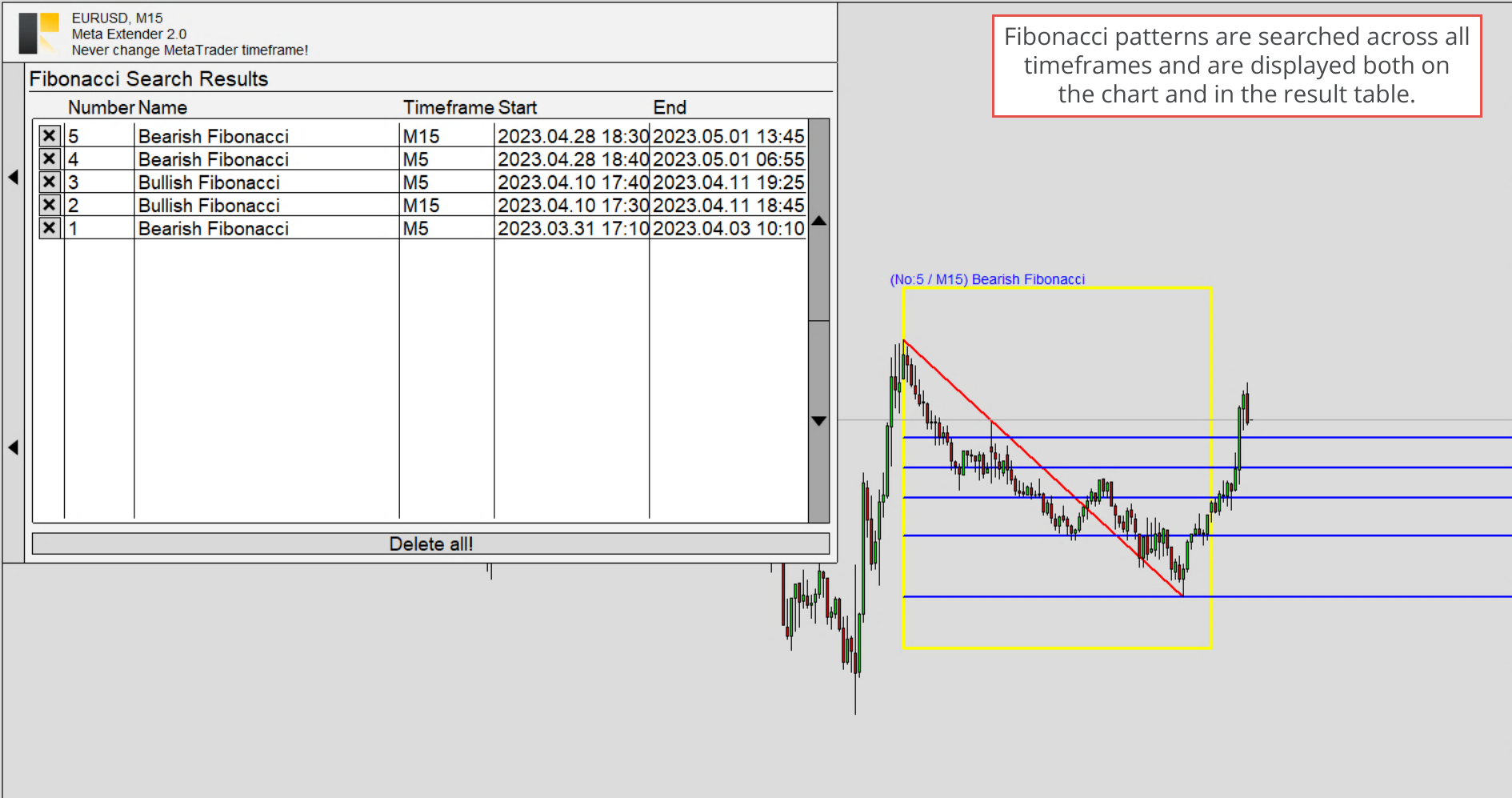Click the (No:5 / M15) Bearish Fibonacci chart label
1512x798 pixels.
click(987, 279)
